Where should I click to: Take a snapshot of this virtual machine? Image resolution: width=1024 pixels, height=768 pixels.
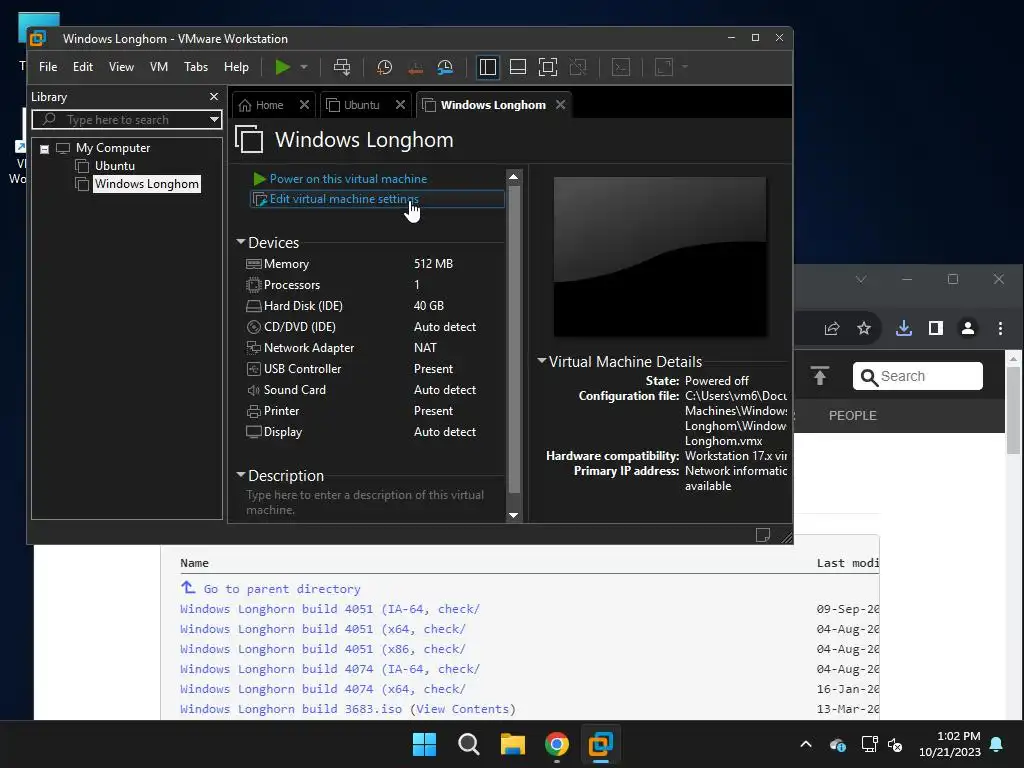point(384,67)
